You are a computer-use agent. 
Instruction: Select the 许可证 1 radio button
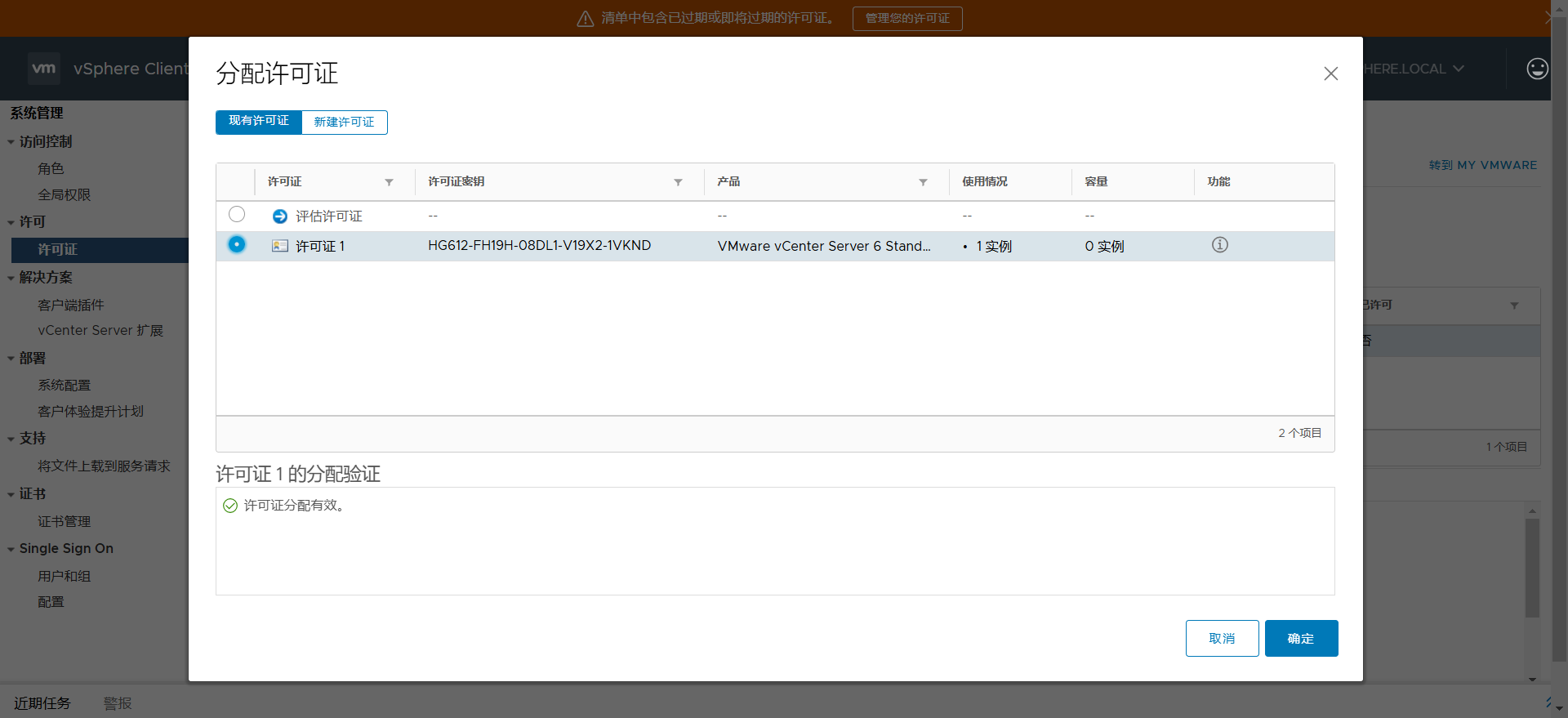pyautogui.click(x=237, y=244)
